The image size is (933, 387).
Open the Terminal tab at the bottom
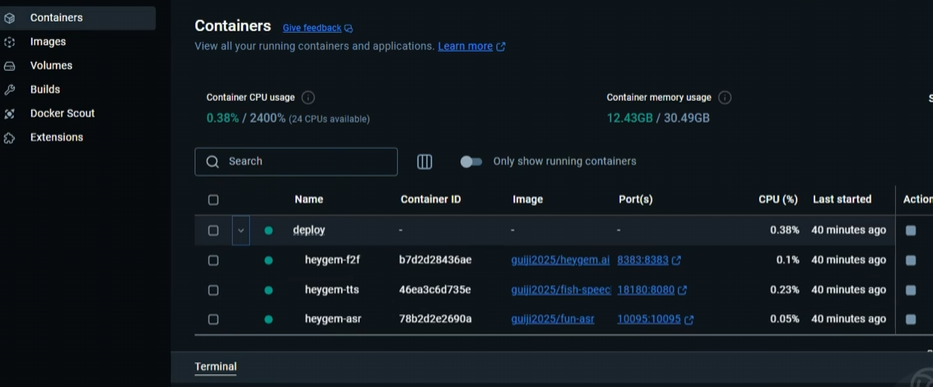click(215, 367)
